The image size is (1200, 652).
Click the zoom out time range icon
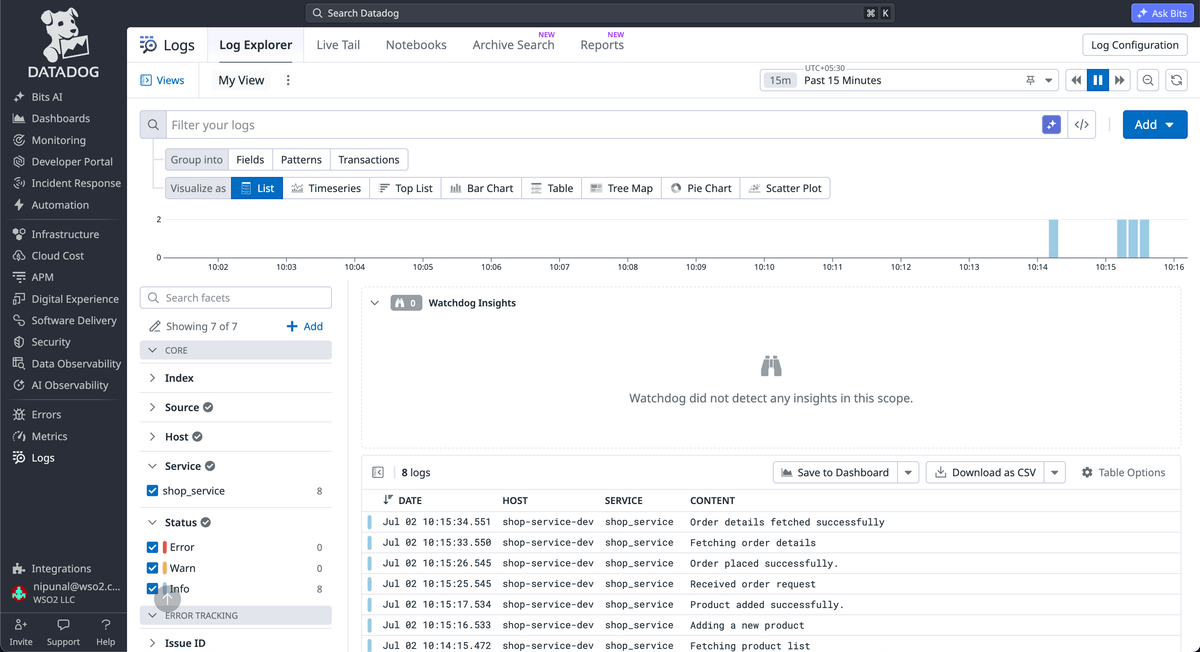click(x=1148, y=80)
